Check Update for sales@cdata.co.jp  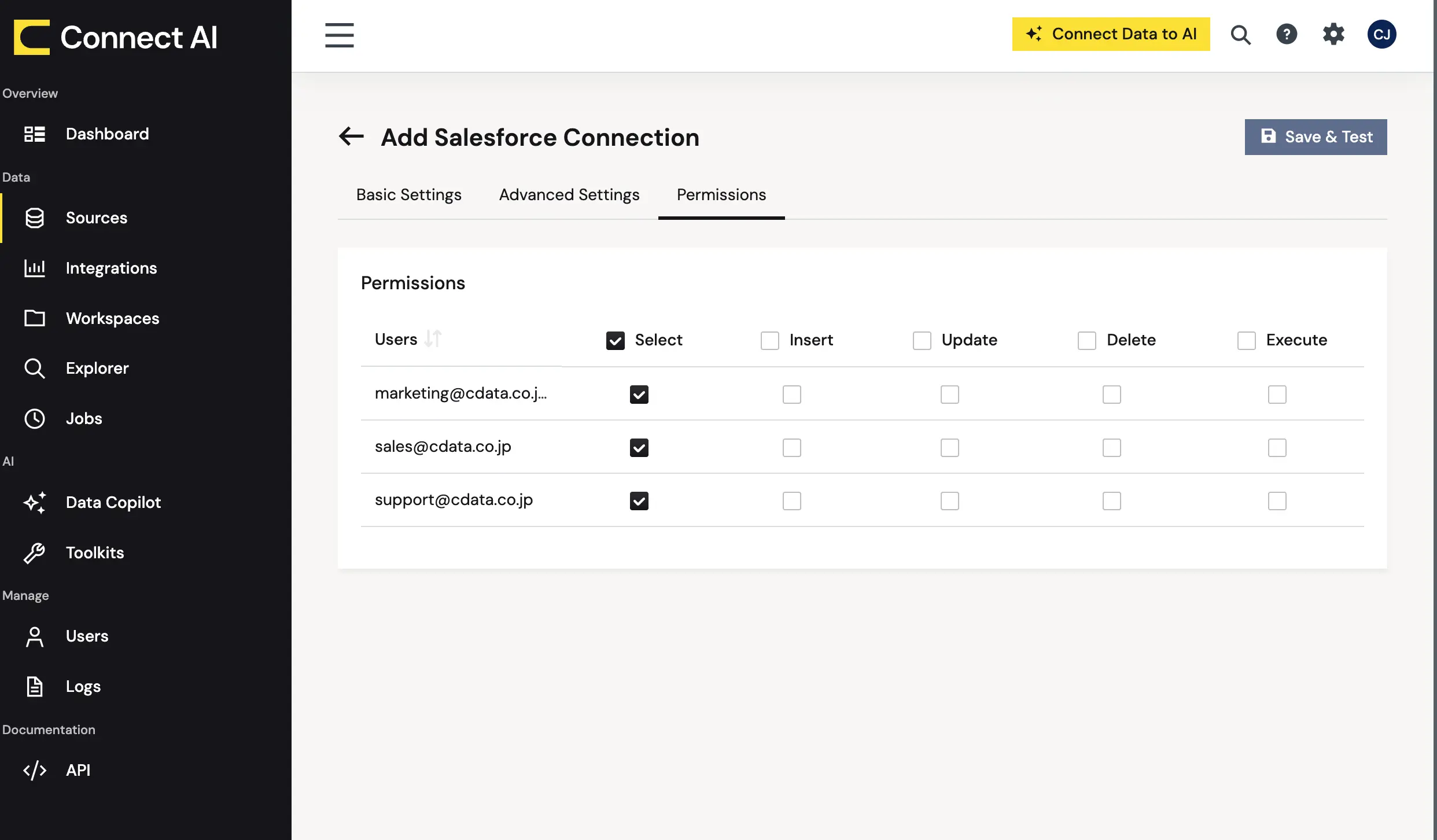pyautogui.click(x=950, y=448)
